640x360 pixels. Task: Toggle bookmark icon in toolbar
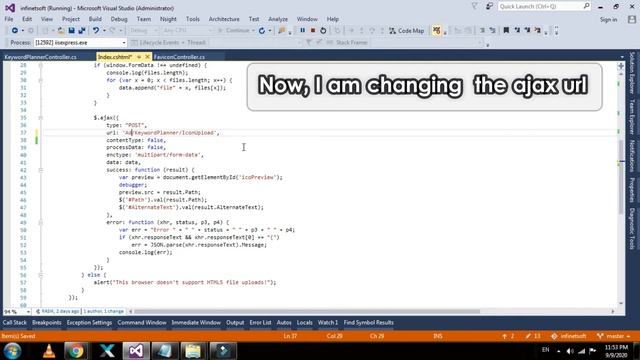[506, 30]
